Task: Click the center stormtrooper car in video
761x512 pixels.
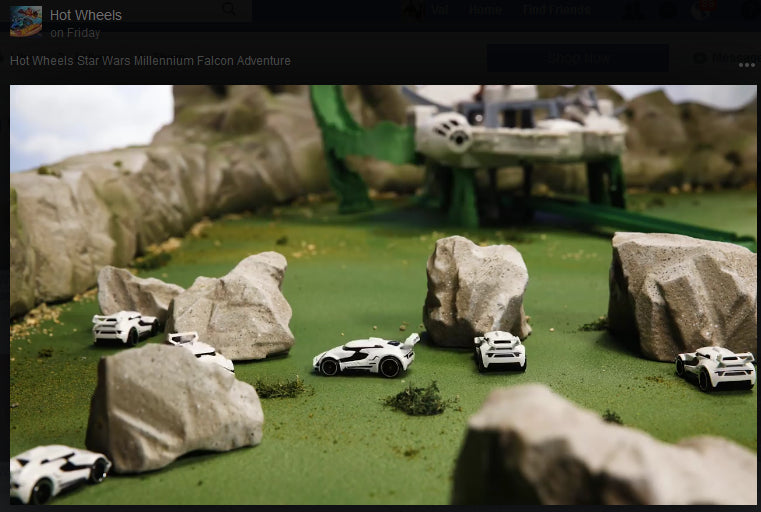Action: point(365,356)
